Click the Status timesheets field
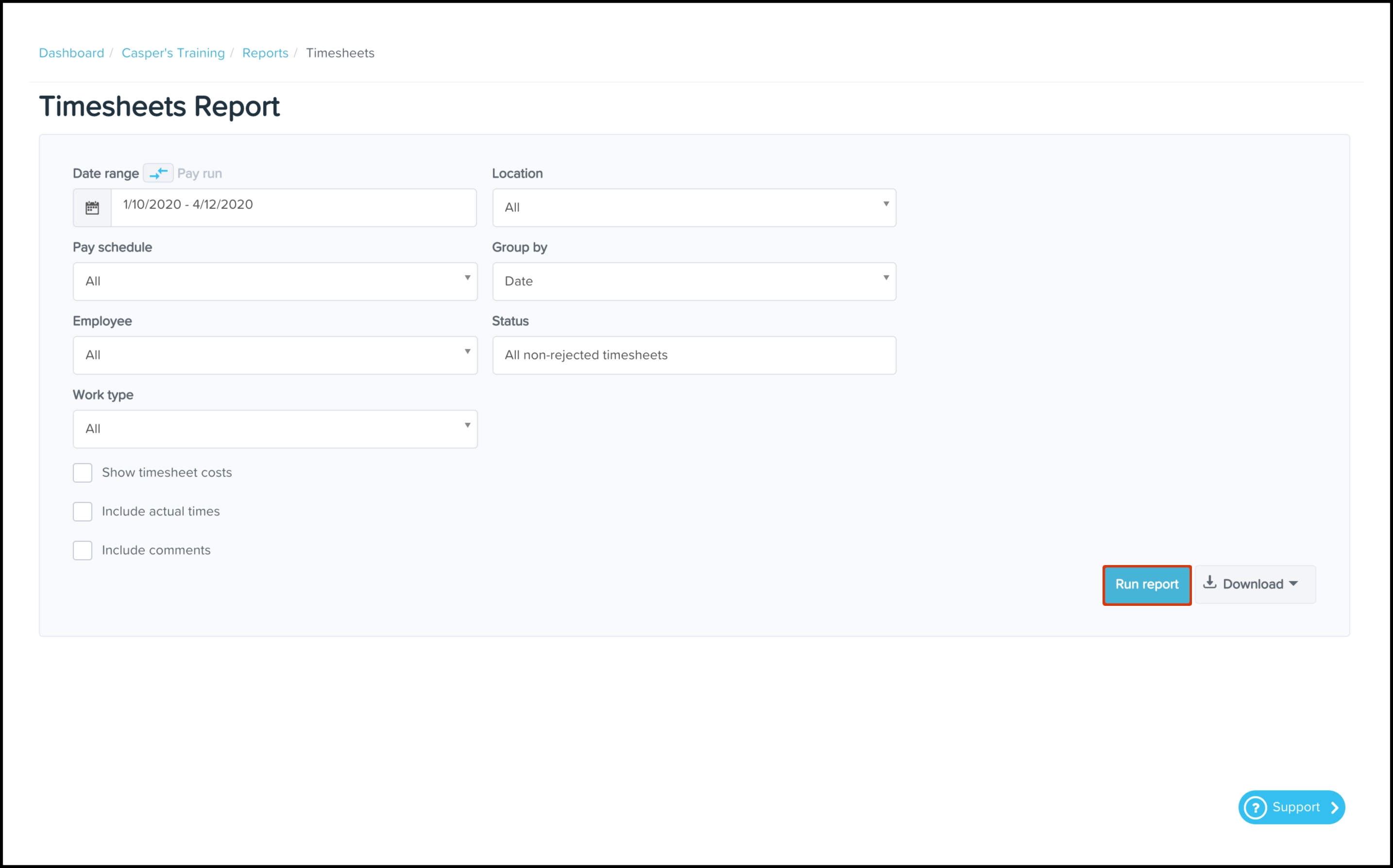1393x868 pixels. coord(694,355)
